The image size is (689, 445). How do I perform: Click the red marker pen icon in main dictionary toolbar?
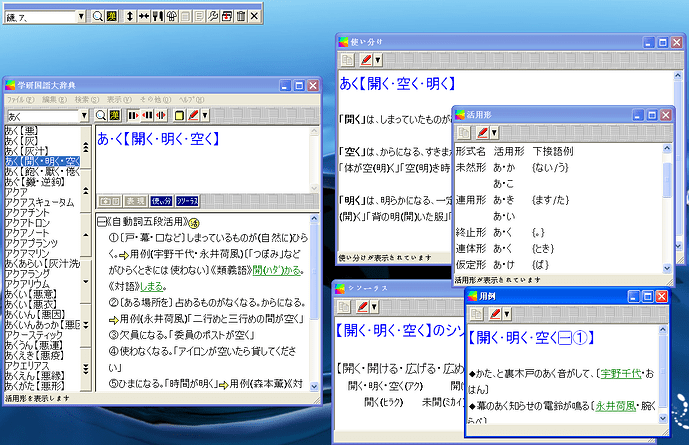[193, 116]
